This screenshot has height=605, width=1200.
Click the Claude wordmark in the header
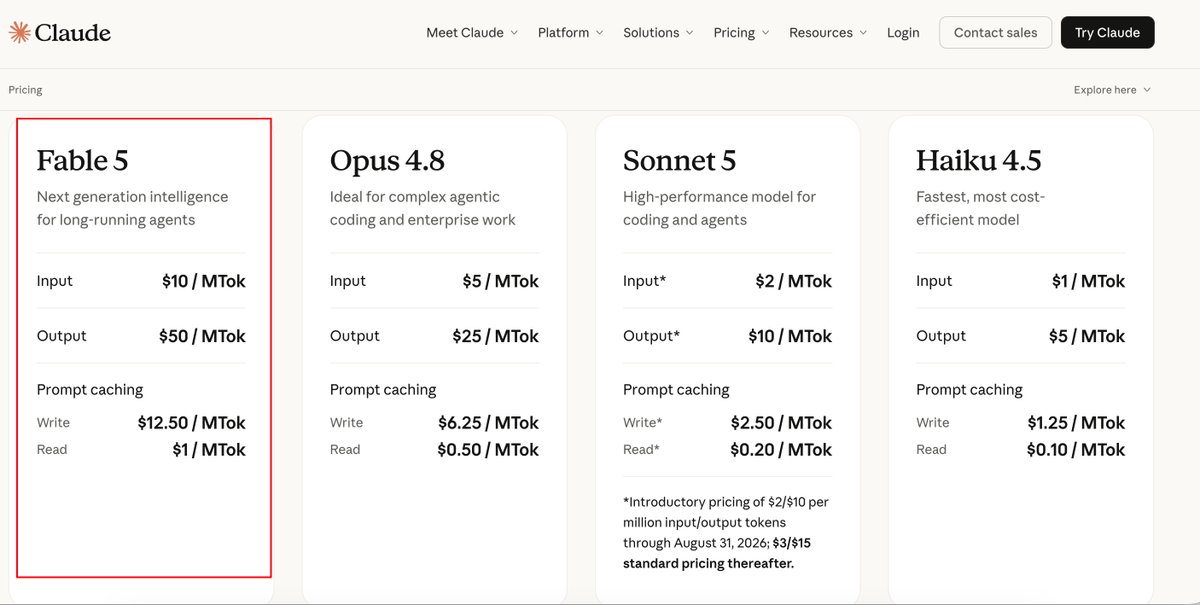(x=73, y=33)
